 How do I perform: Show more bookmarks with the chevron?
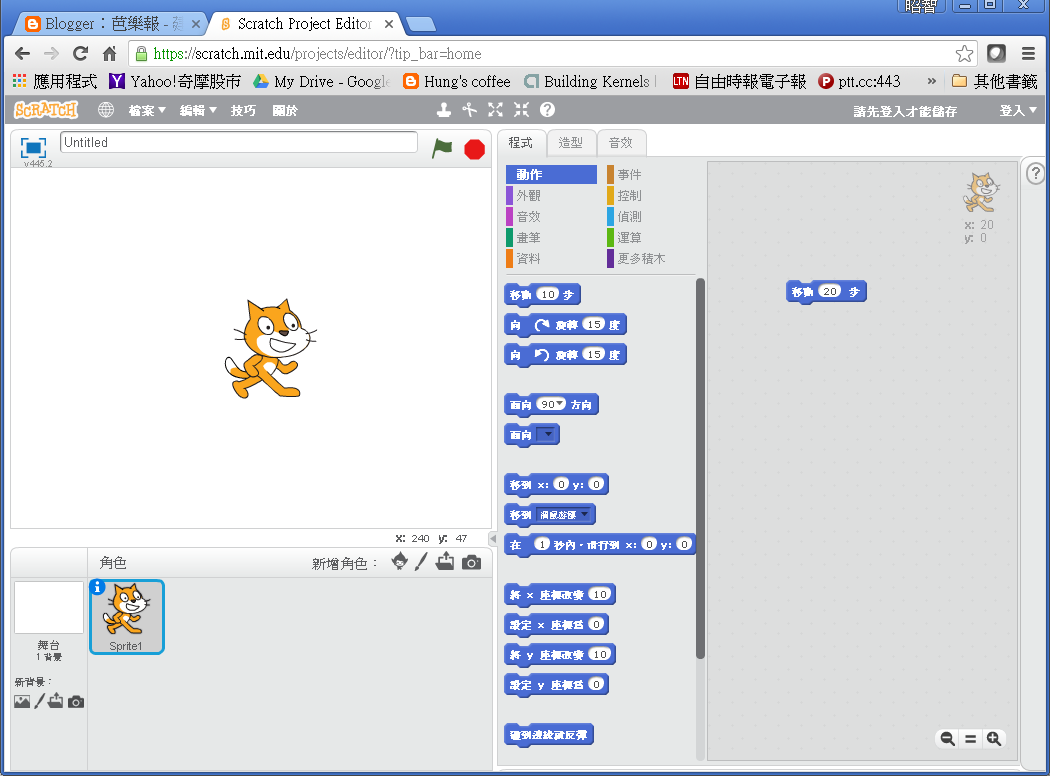click(931, 81)
